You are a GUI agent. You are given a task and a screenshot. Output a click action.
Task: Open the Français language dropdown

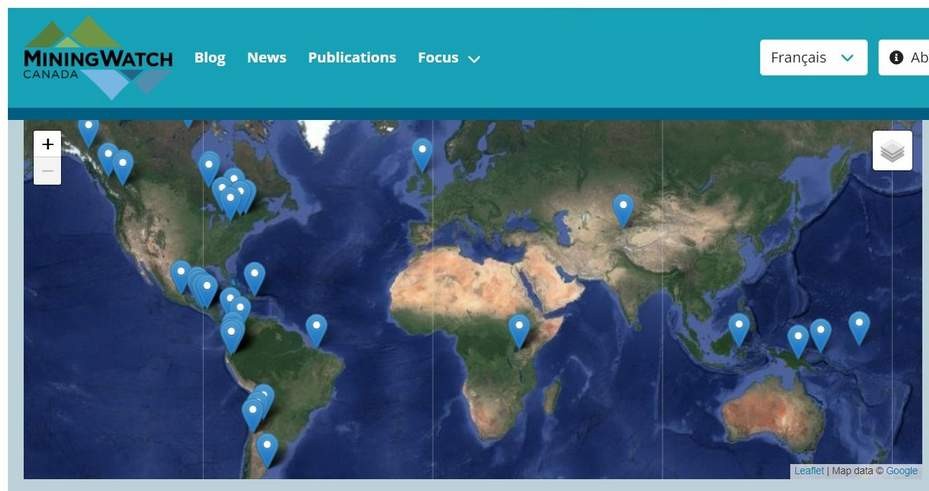click(x=812, y=58)
